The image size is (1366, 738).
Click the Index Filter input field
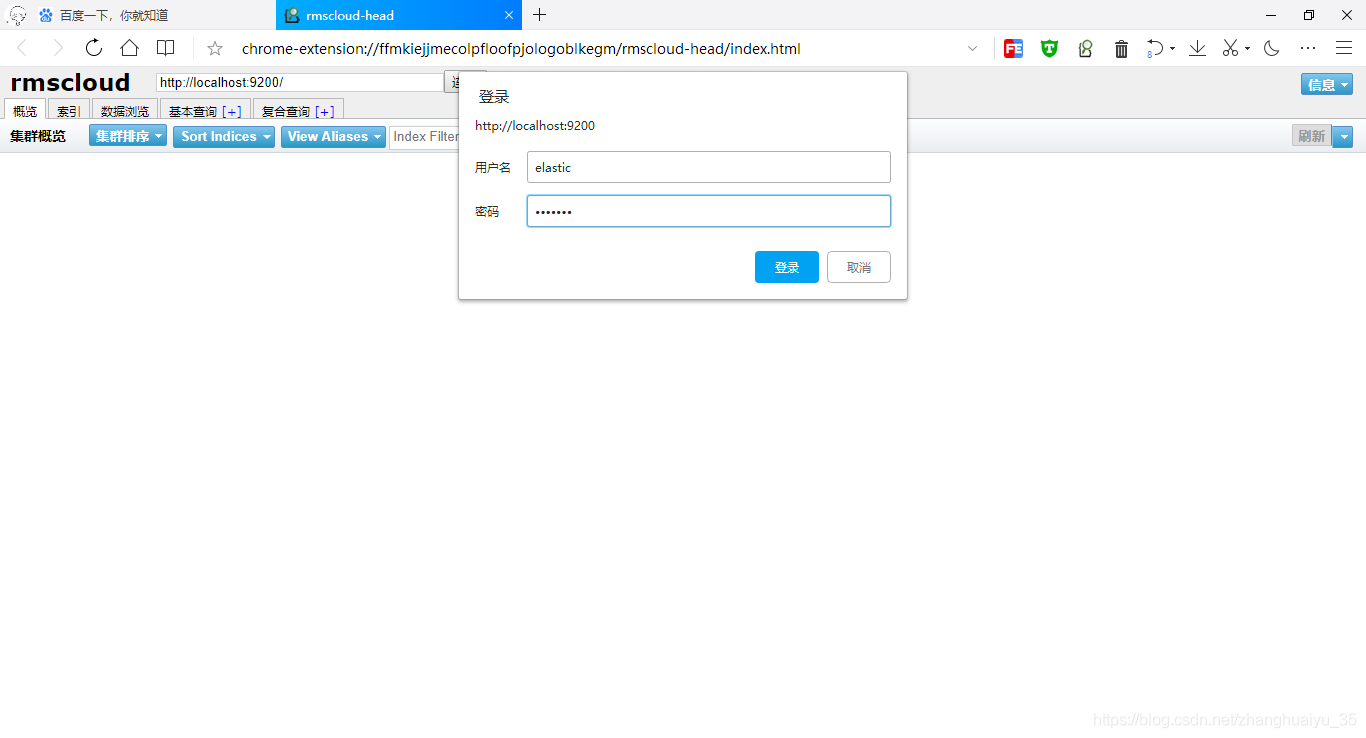[424, 136]
